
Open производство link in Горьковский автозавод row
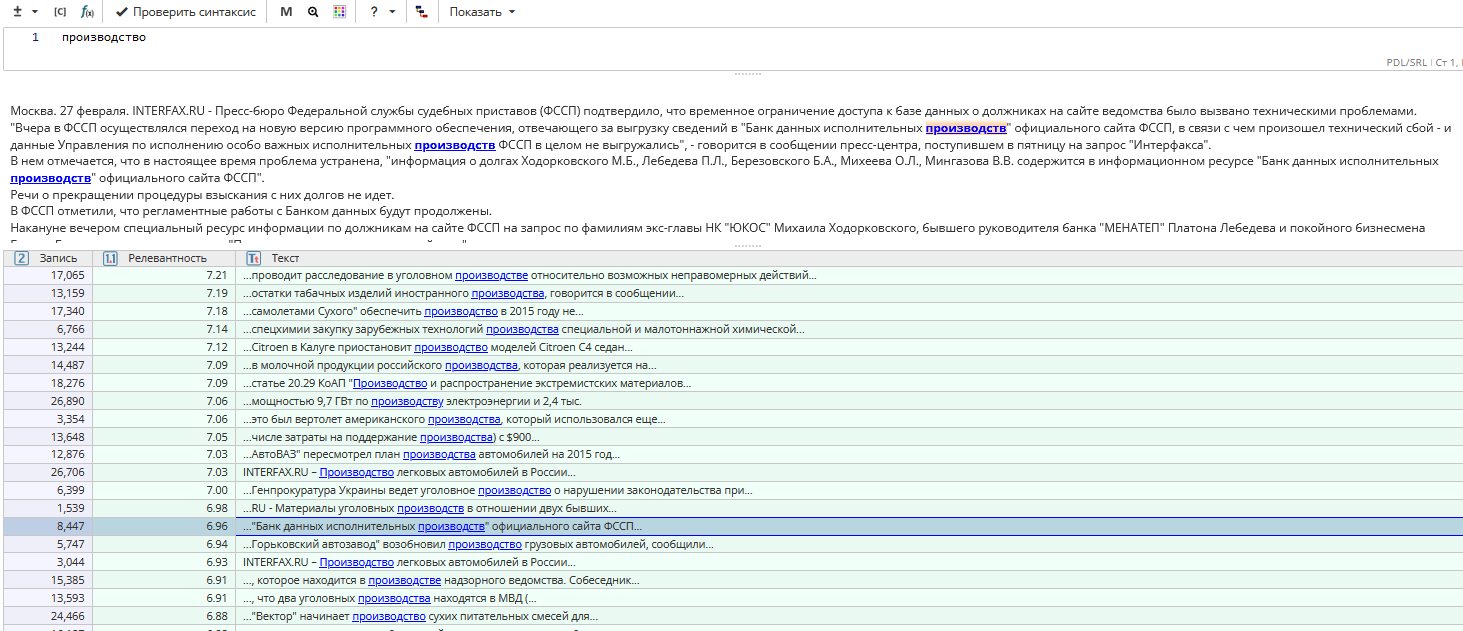485,544
